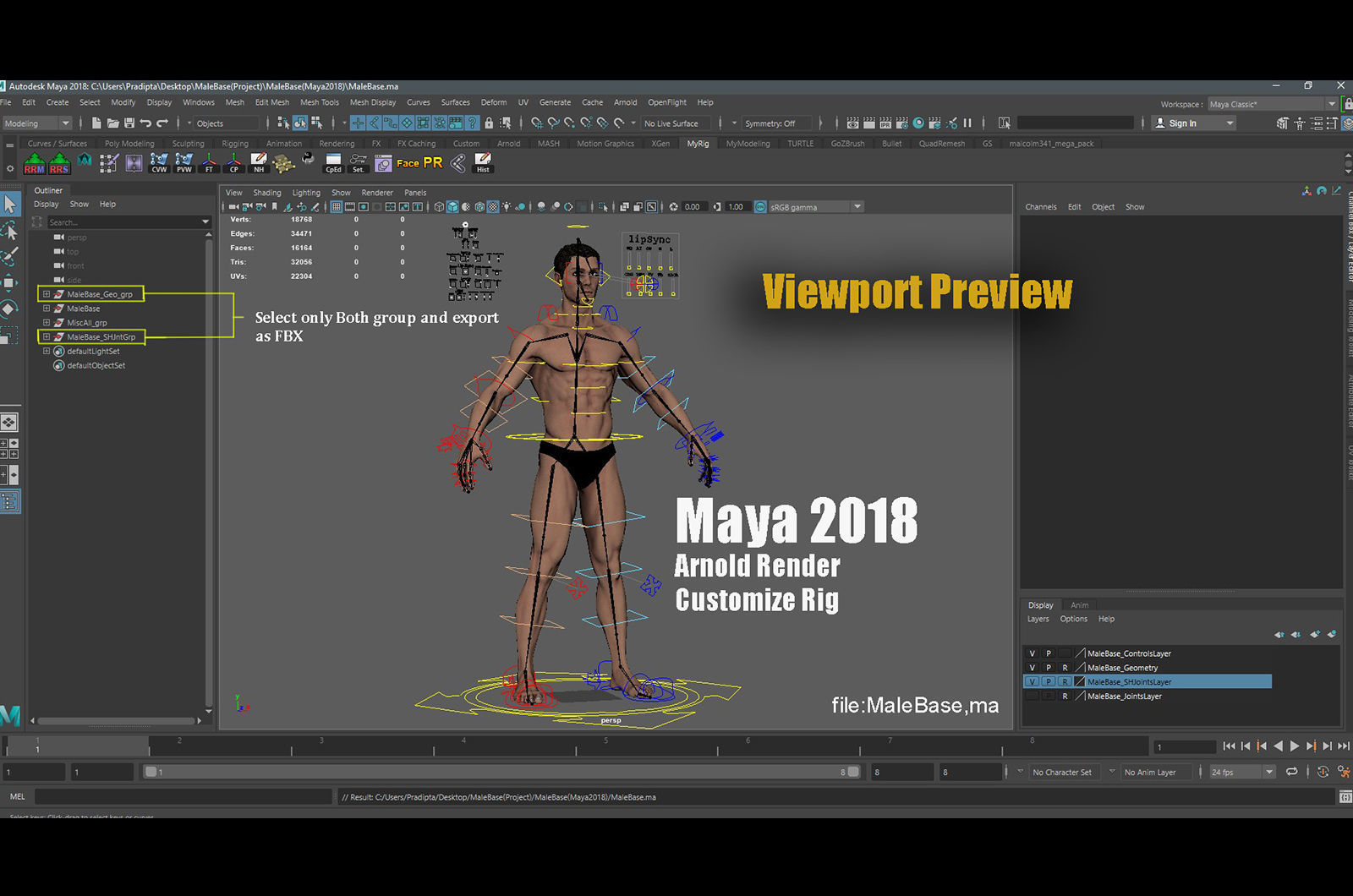Open viewport Shading menu
The image size is (1353, 896).
pos(267,193)
